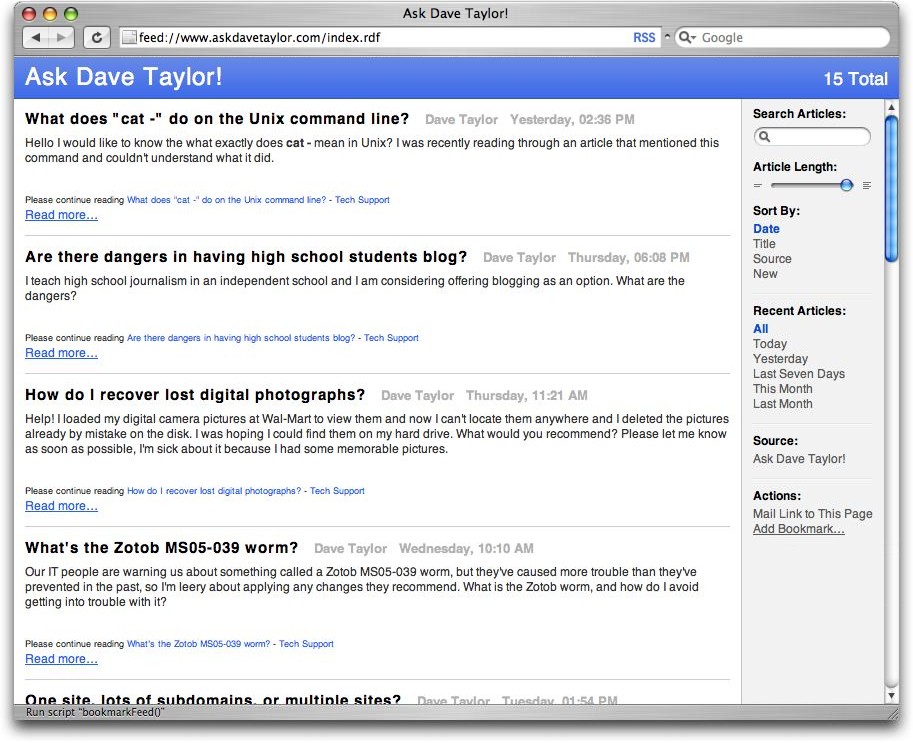Click the blue vertical scrollbar thumb

tap(891, 189)
